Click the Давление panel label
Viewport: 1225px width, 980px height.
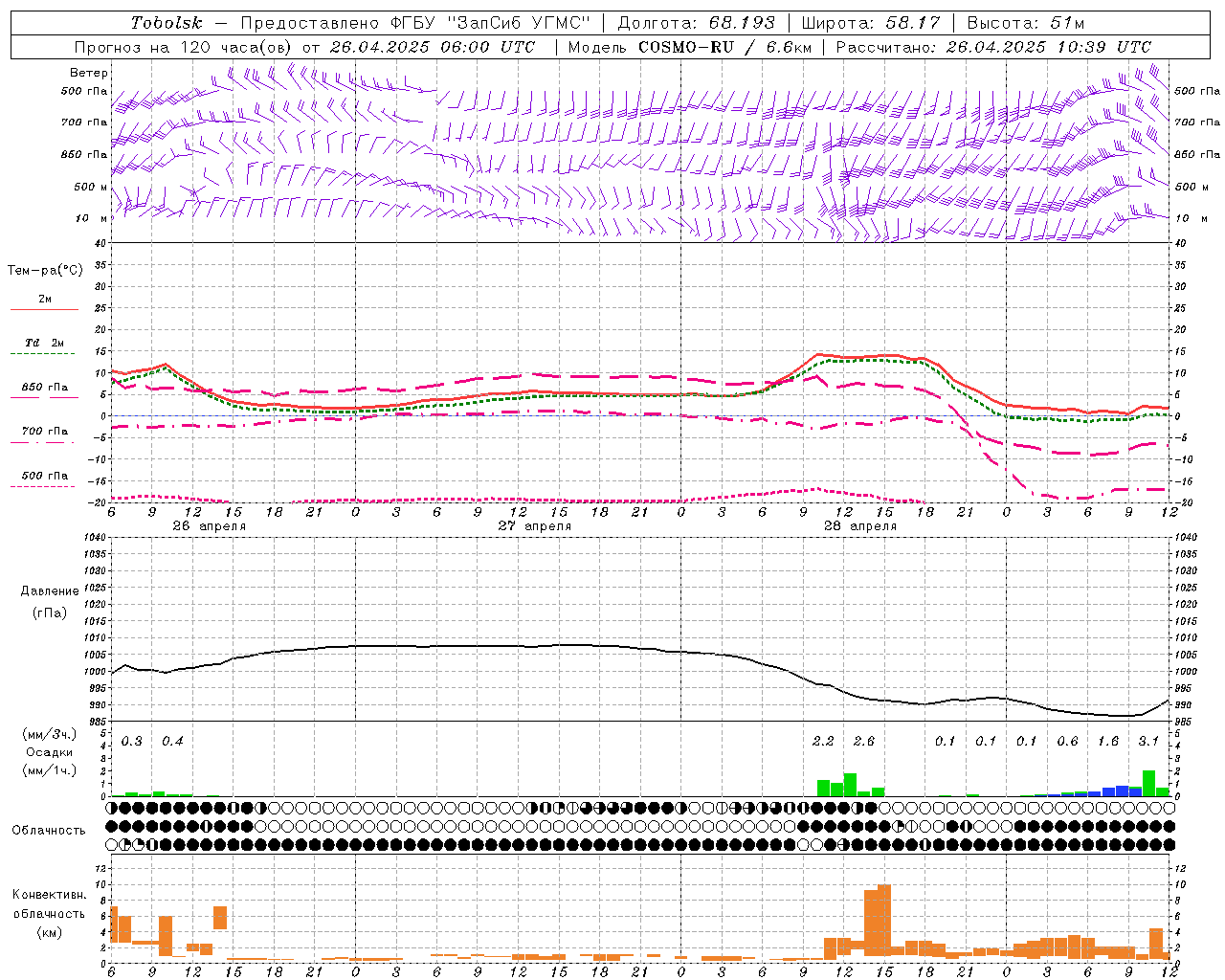49,591
